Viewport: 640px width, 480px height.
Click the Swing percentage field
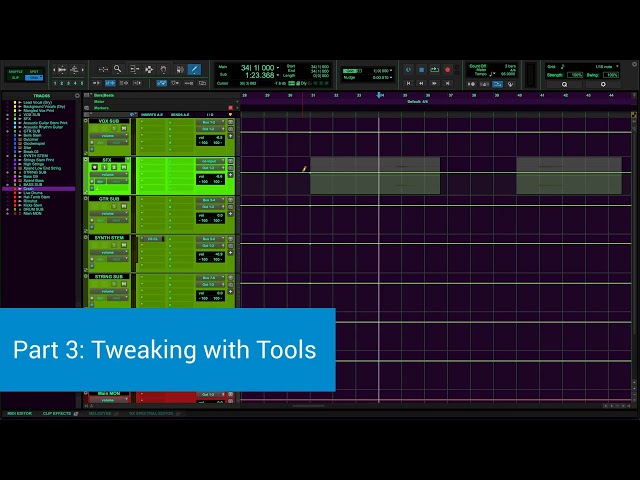(611, 75)
